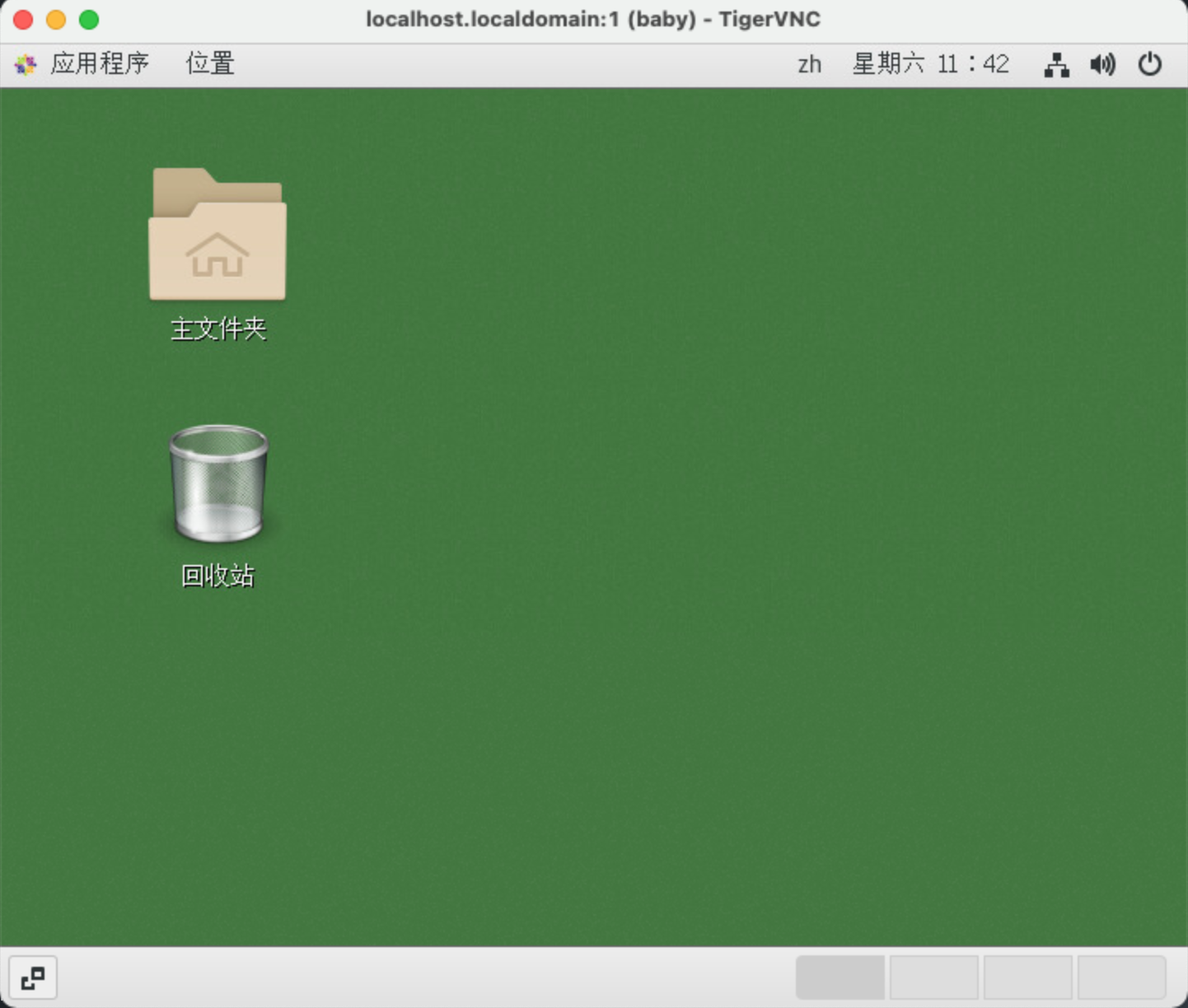Click the window list icon in bottom panel
The height and width of the screenshot is (1008, 1188).
pyautogui.click(x=33, y=978)
